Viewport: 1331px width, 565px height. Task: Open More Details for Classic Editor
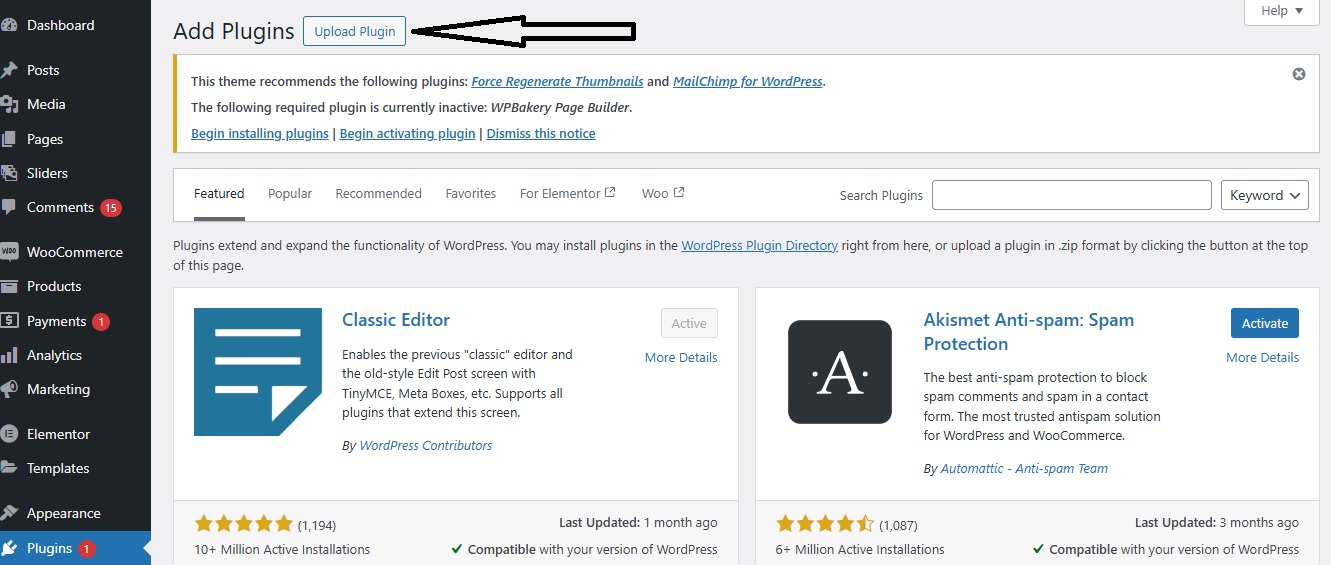681,357
